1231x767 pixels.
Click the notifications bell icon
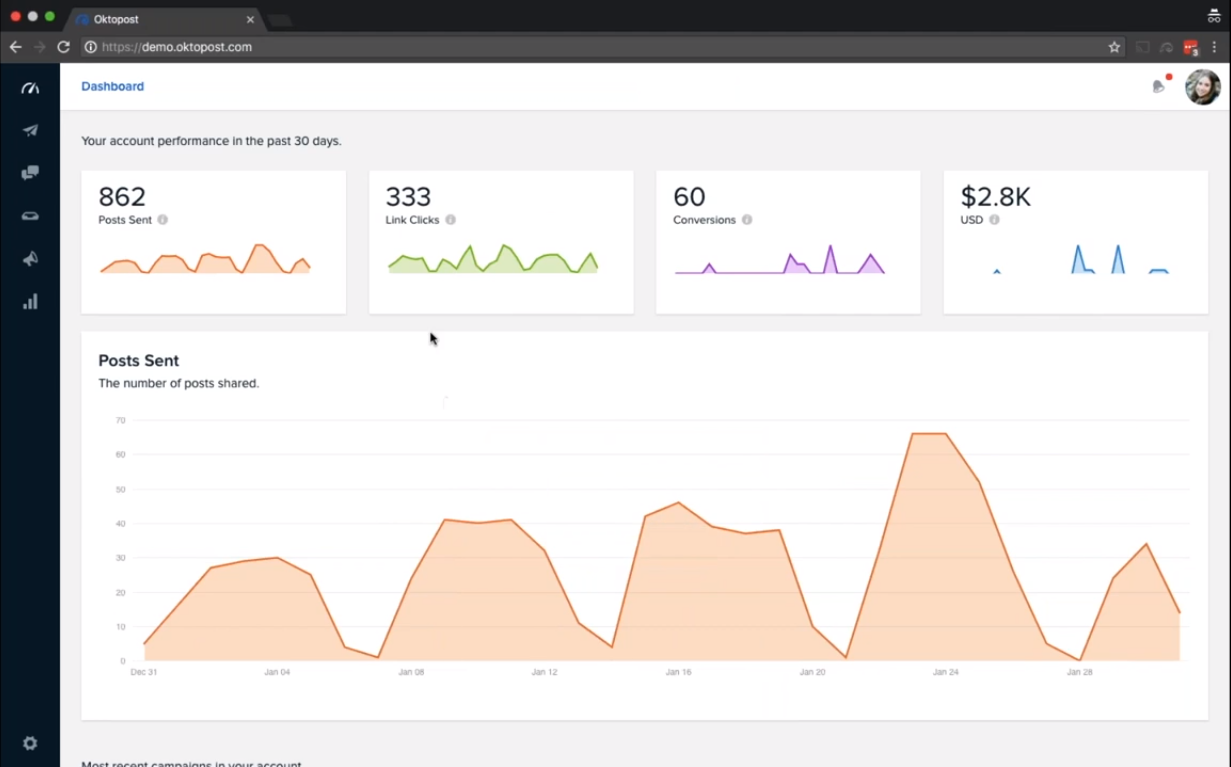(1159, 87)
